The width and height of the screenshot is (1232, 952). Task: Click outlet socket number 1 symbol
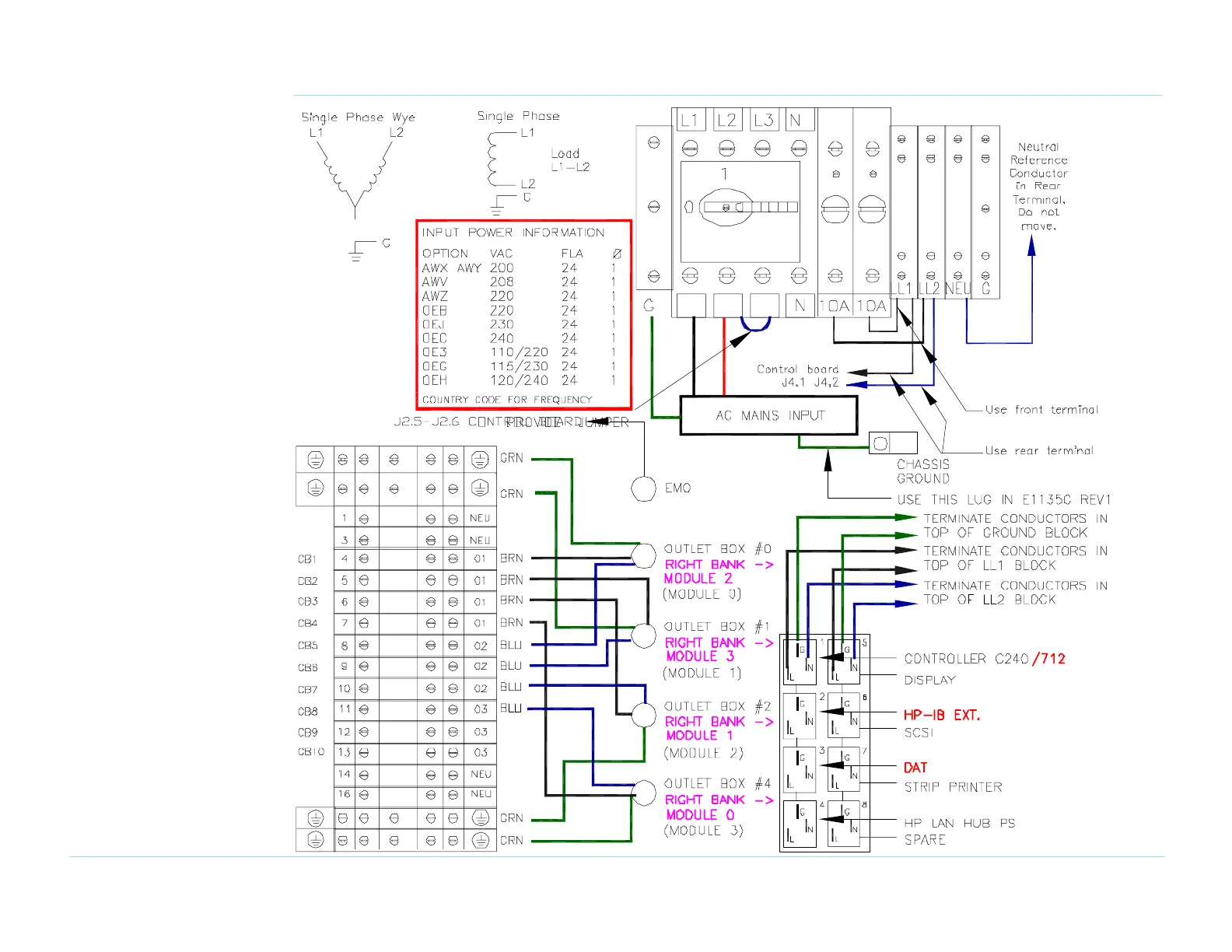click(800, 661)
